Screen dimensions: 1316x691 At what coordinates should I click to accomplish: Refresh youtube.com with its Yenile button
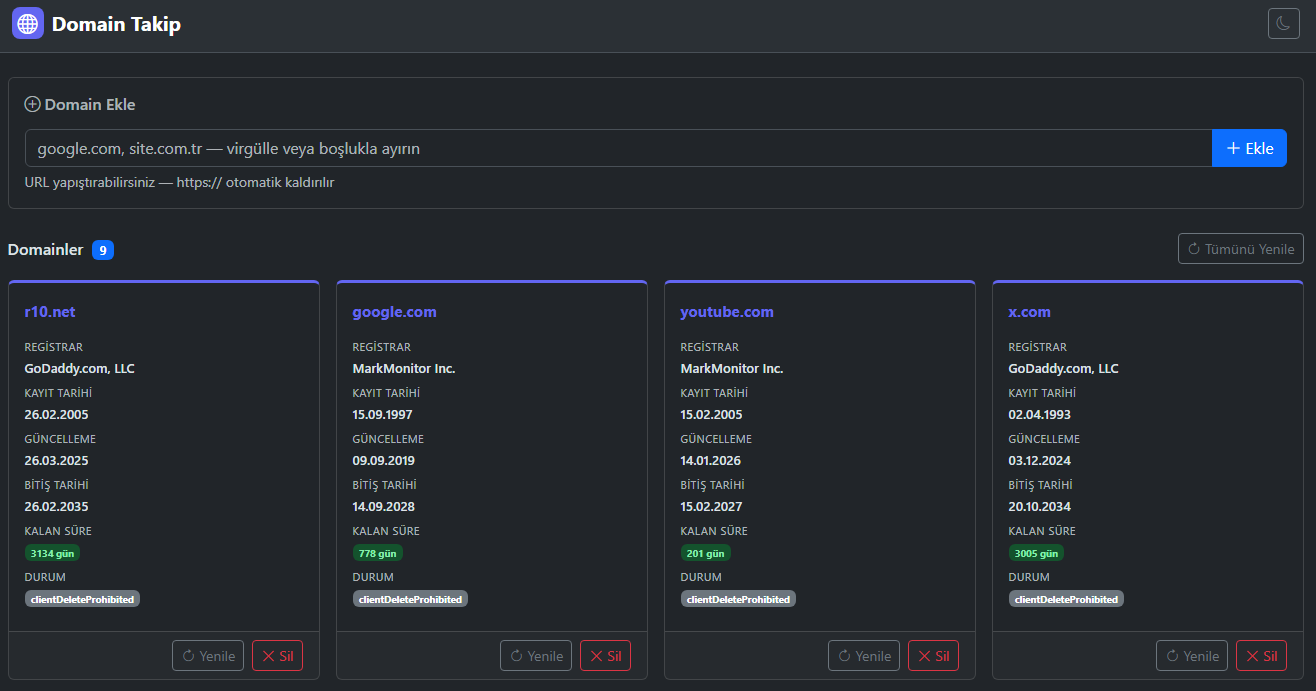pyautogui.click(x=864, y=656)
